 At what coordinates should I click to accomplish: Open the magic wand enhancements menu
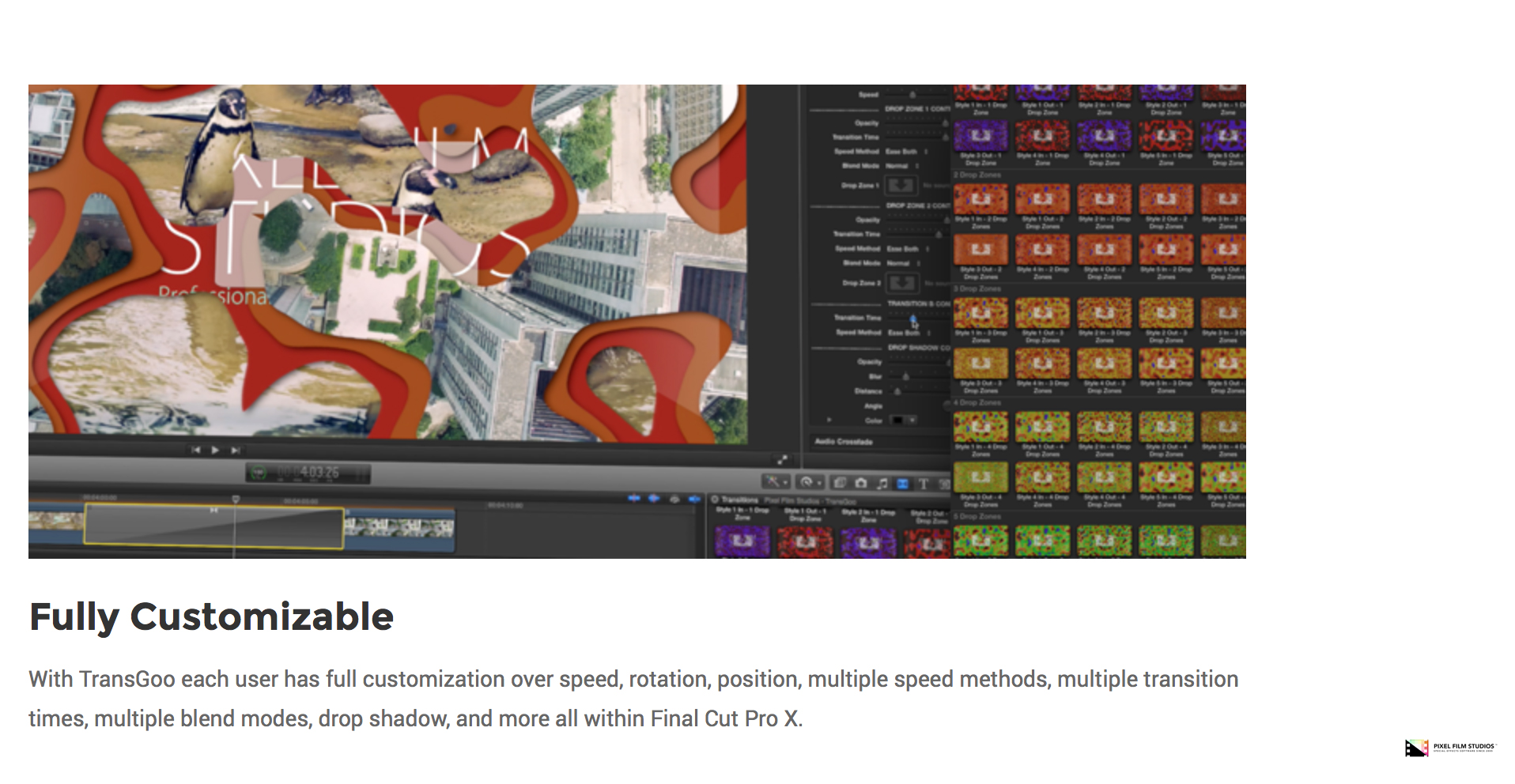tap(775, 482)
